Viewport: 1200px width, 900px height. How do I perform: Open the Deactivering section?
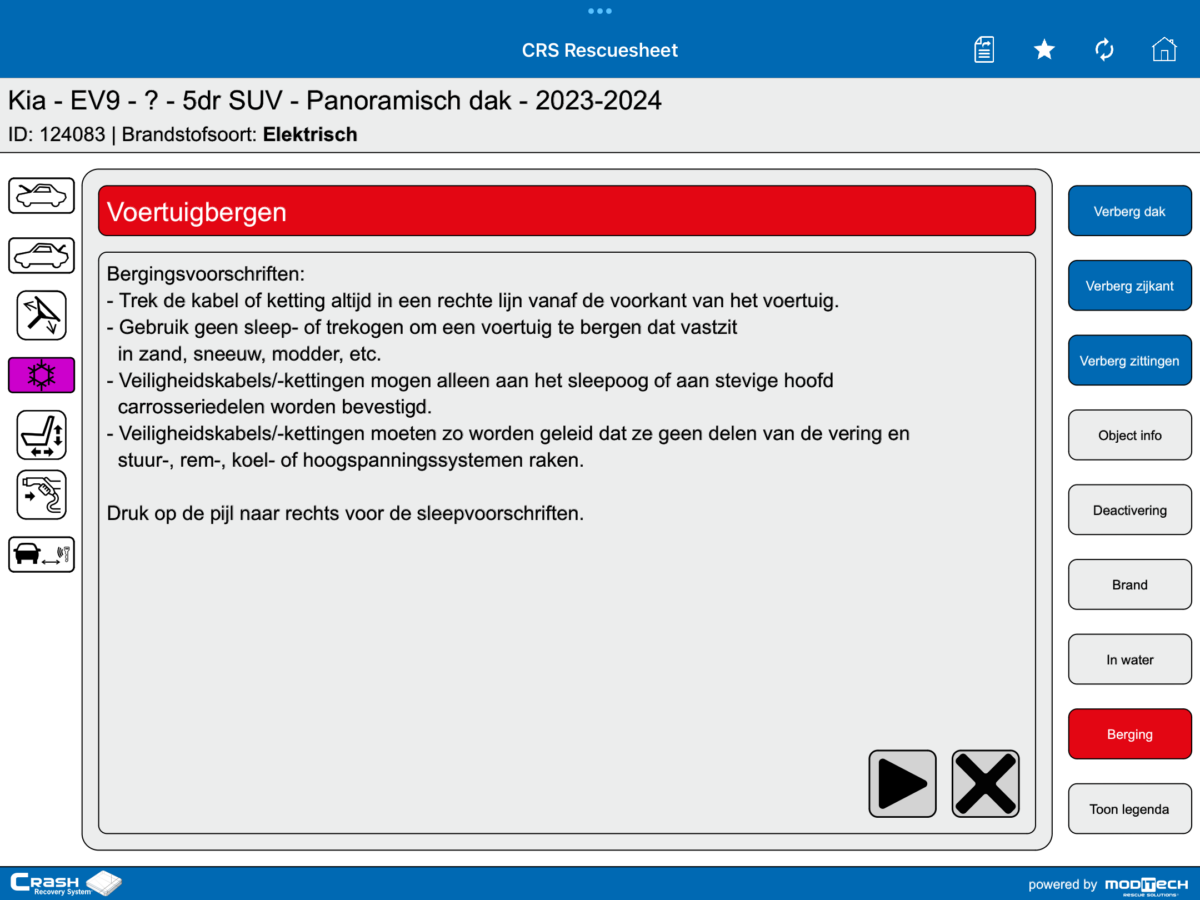pyautogui.click(x=1130, y=510)
